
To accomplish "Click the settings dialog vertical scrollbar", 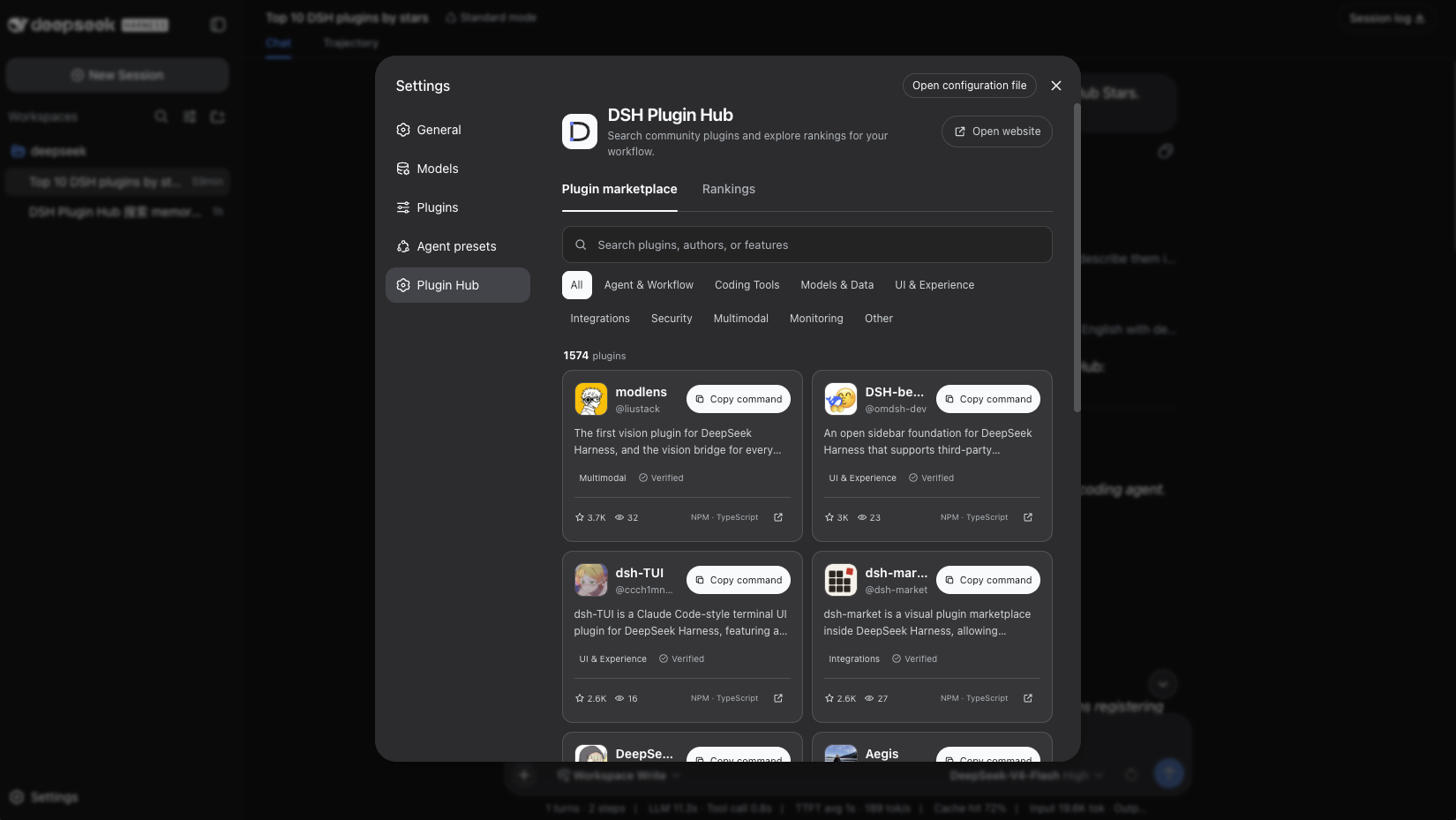I will point(1077,258).
